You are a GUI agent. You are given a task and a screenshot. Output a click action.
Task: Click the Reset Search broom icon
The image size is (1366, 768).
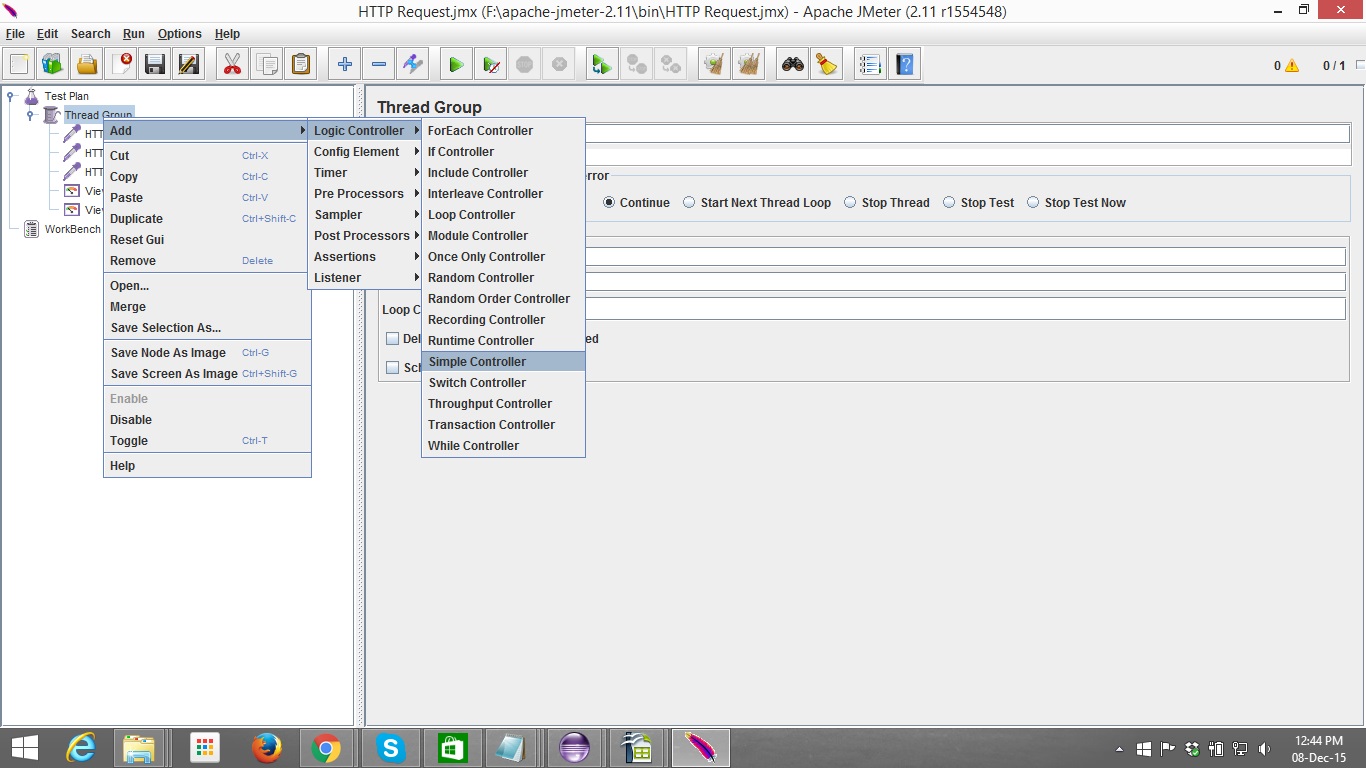827,65
